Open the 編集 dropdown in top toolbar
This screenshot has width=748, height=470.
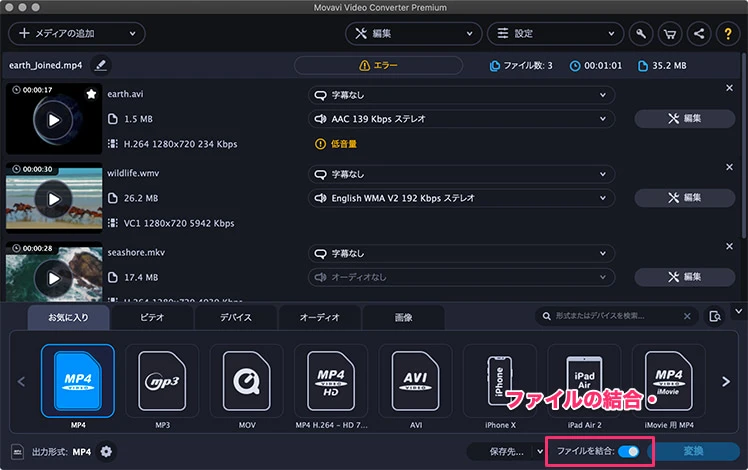413,33
